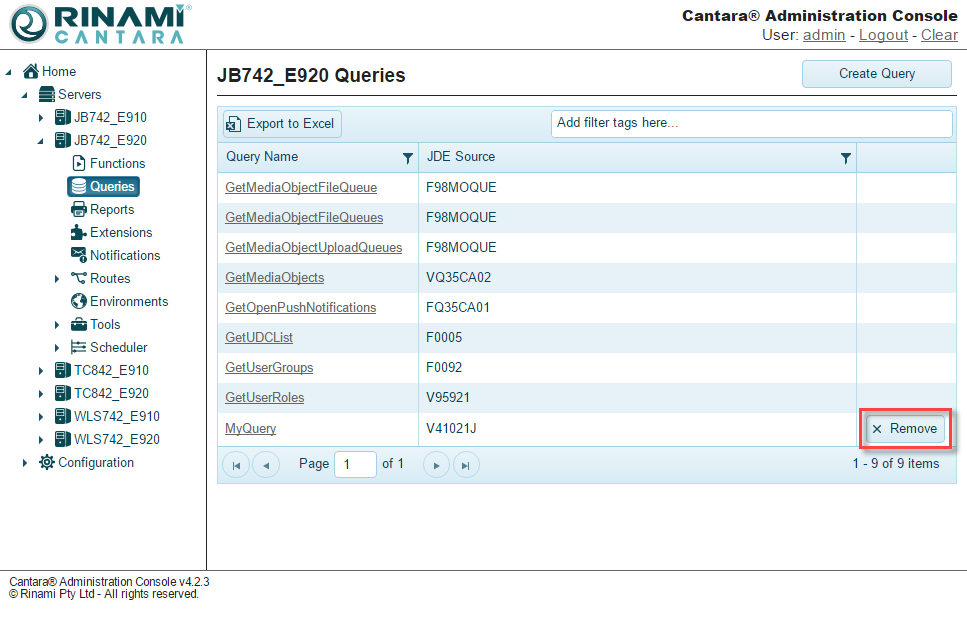967x619 pixels.
Task: Open Extensions in the navigation tree
Action: click(x=121, y=232)
